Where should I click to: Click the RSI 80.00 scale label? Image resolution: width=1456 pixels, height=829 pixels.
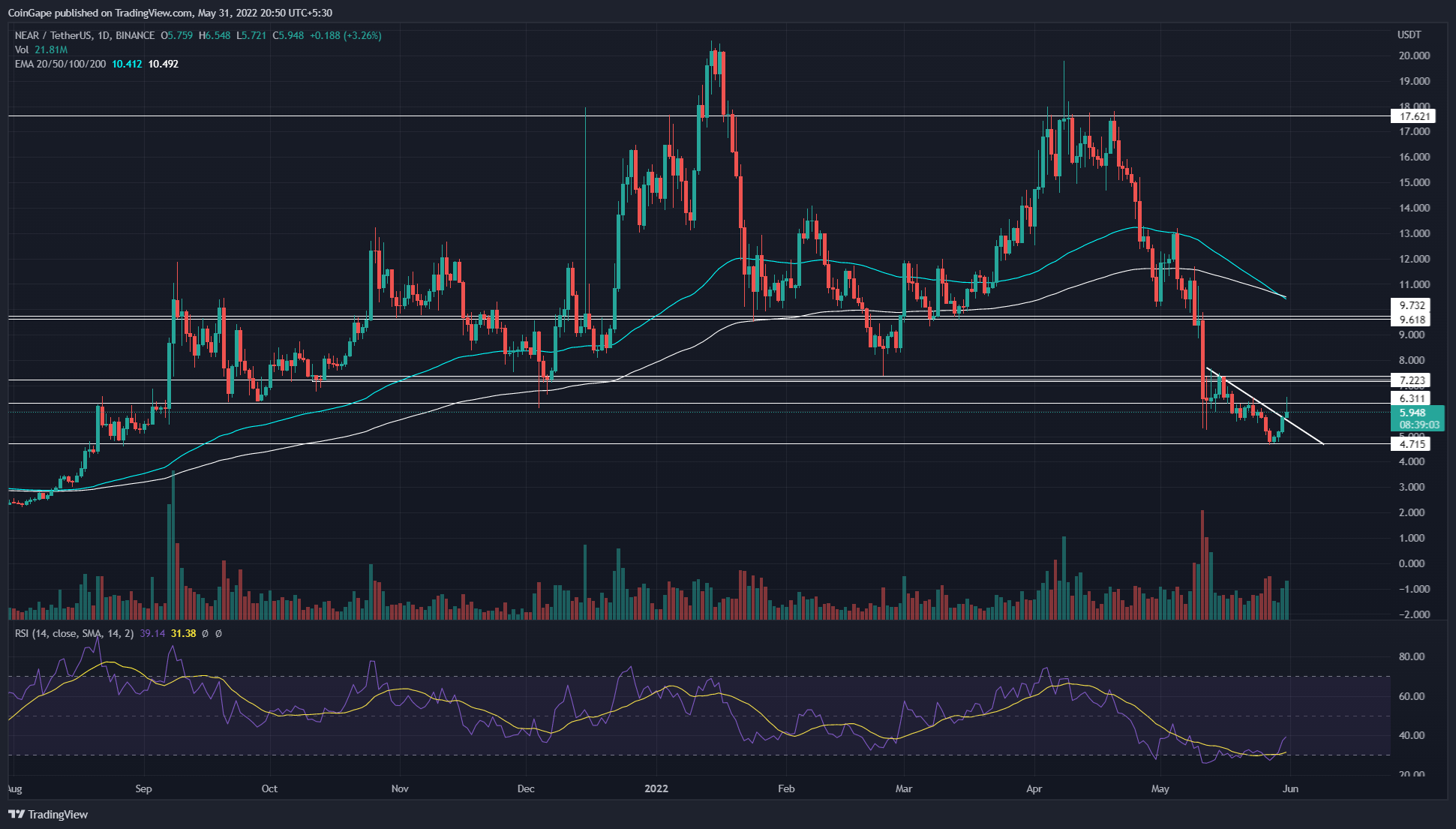[1412, 656]
